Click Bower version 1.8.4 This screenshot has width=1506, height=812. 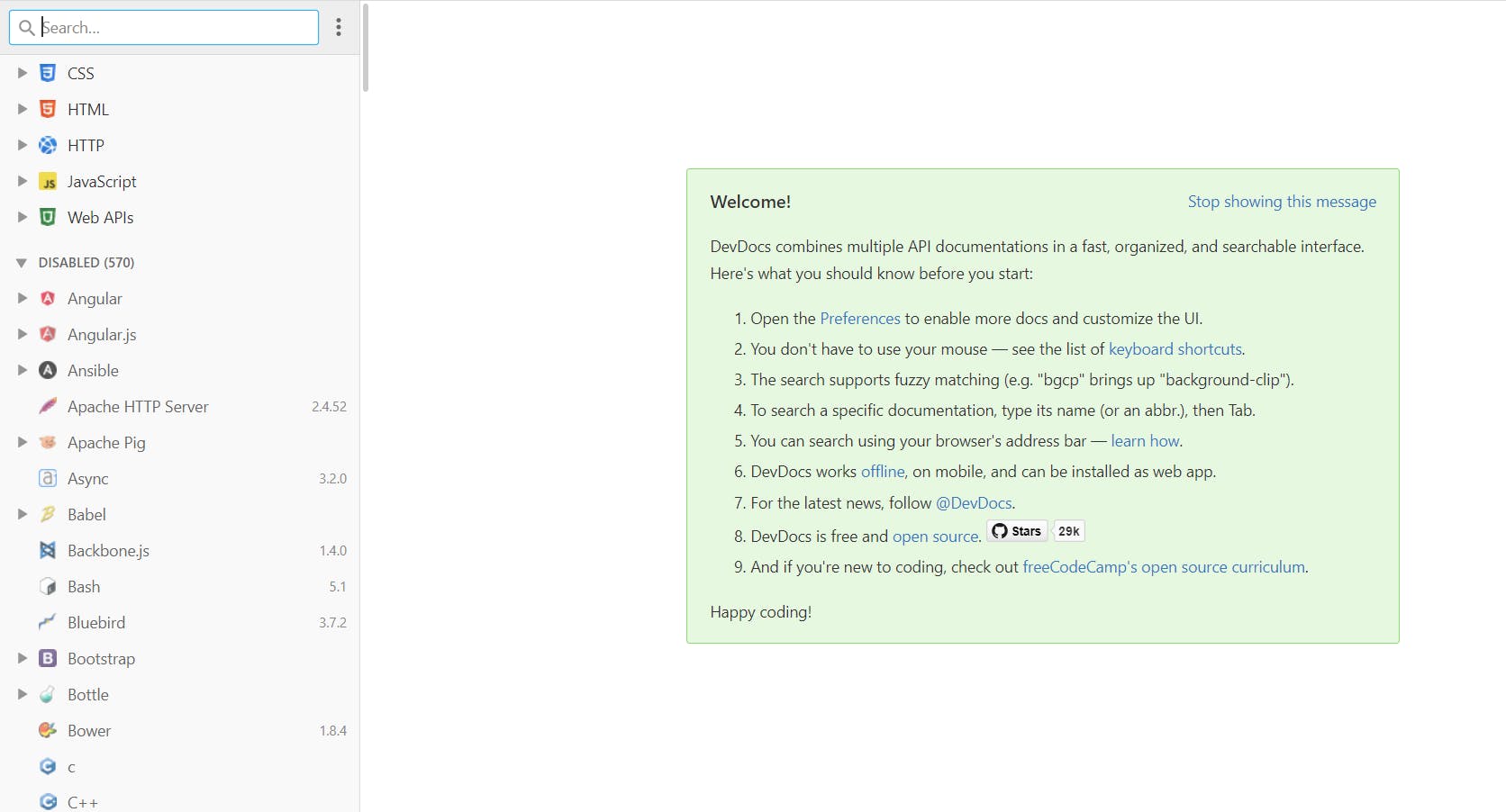pyautogui.click(x=332, y=731)
